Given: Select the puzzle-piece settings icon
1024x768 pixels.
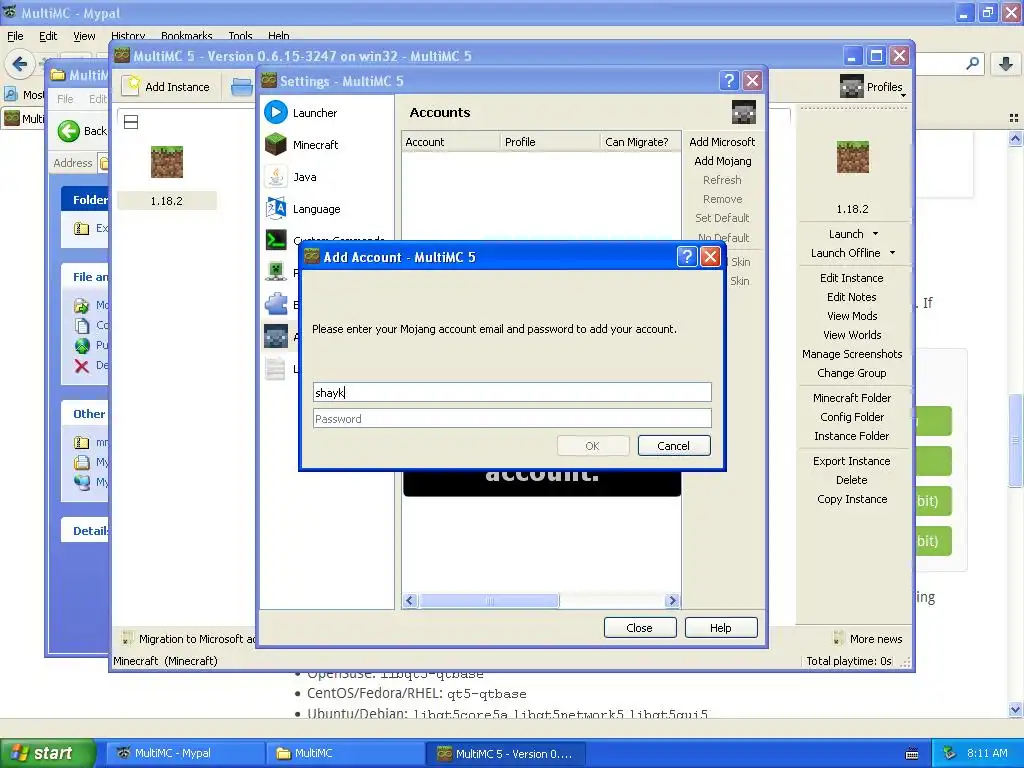Looking at the screenshot, I should [276, 304].
